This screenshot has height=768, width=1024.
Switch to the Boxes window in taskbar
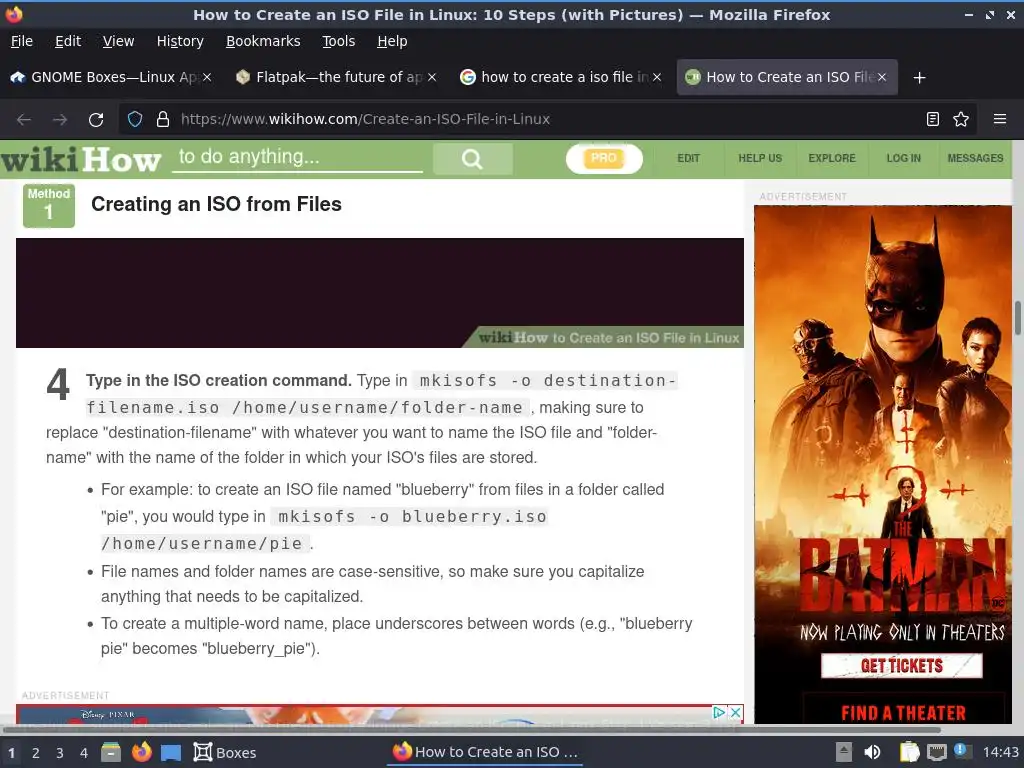(225, 752)
